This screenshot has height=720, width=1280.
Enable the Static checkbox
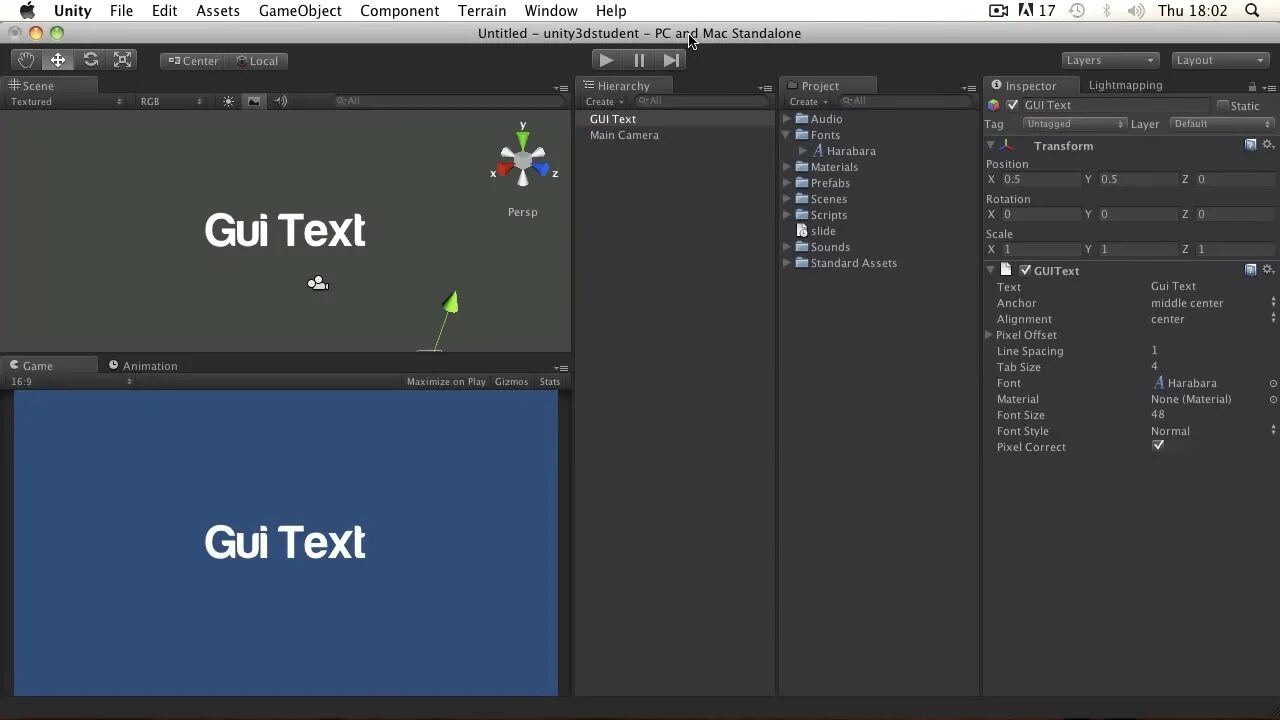pos(1222,106)
